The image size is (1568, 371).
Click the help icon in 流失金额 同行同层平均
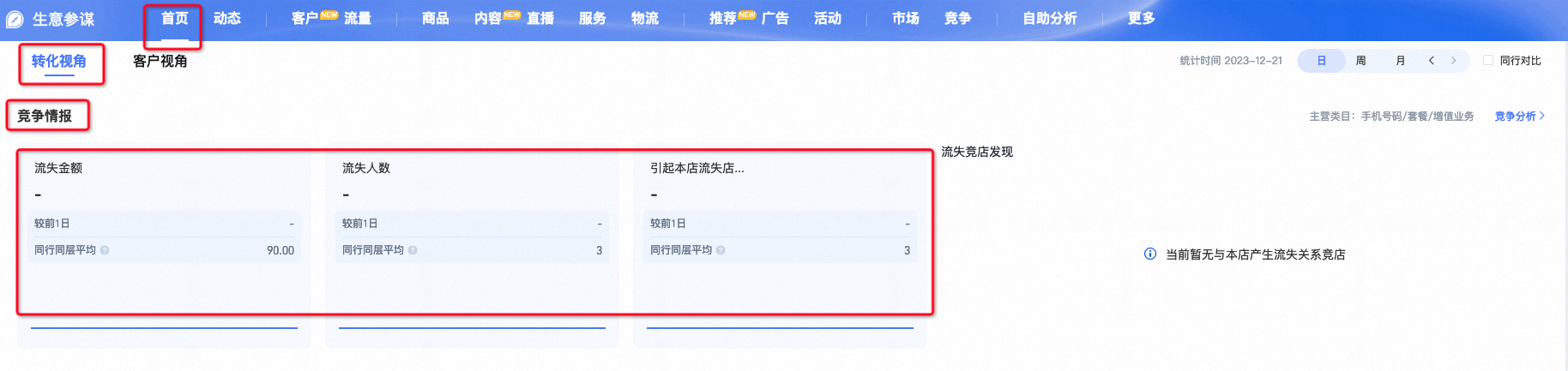(x=105, y=251)
